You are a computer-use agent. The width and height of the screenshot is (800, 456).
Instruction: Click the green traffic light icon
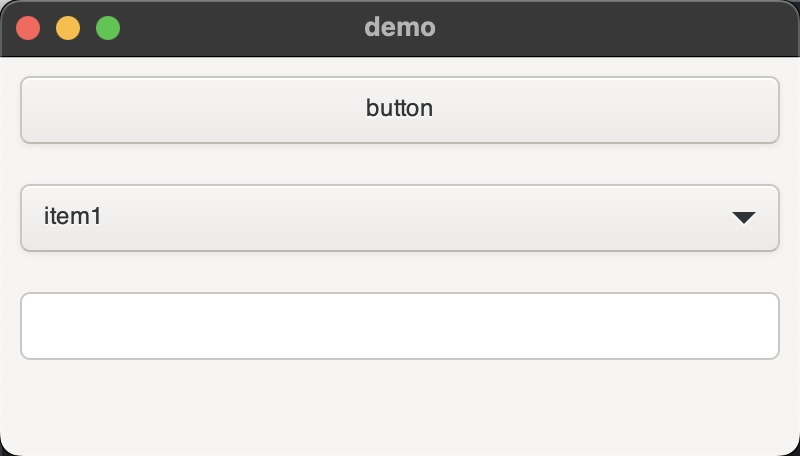point(108,28)
